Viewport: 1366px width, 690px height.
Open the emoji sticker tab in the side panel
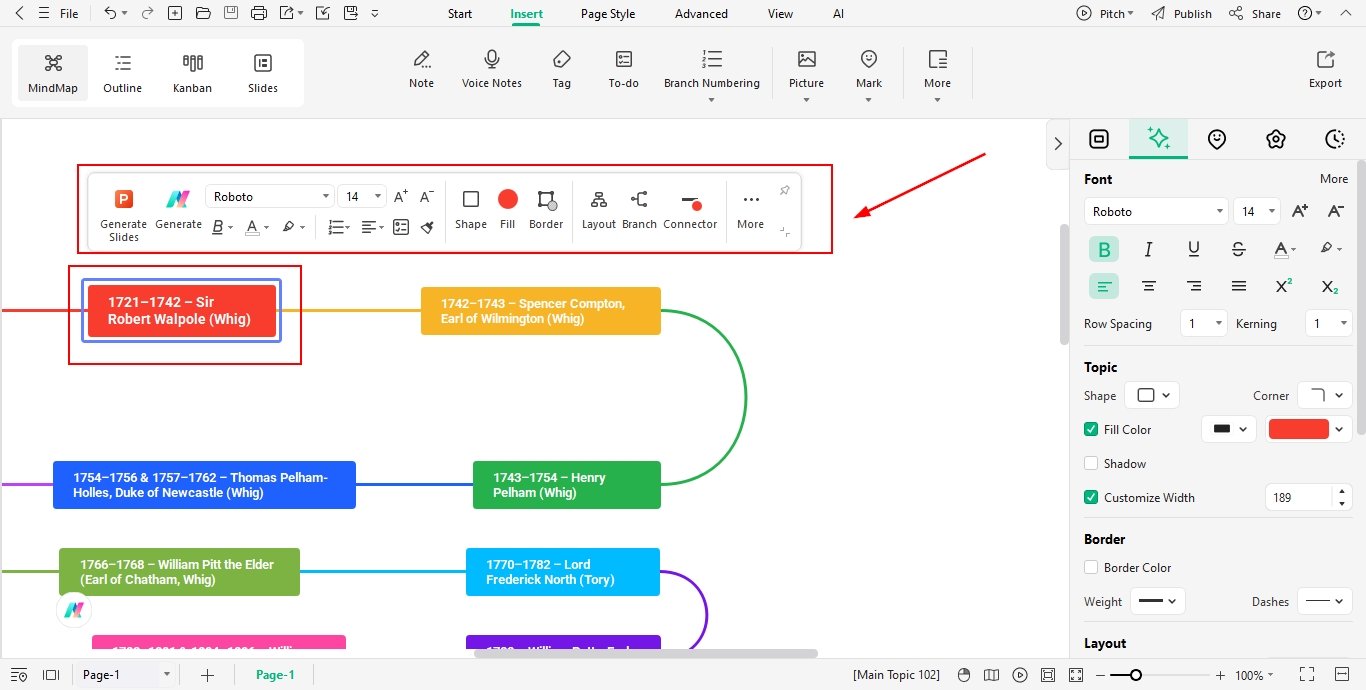pyautogui.click(x=1217, y=139)
